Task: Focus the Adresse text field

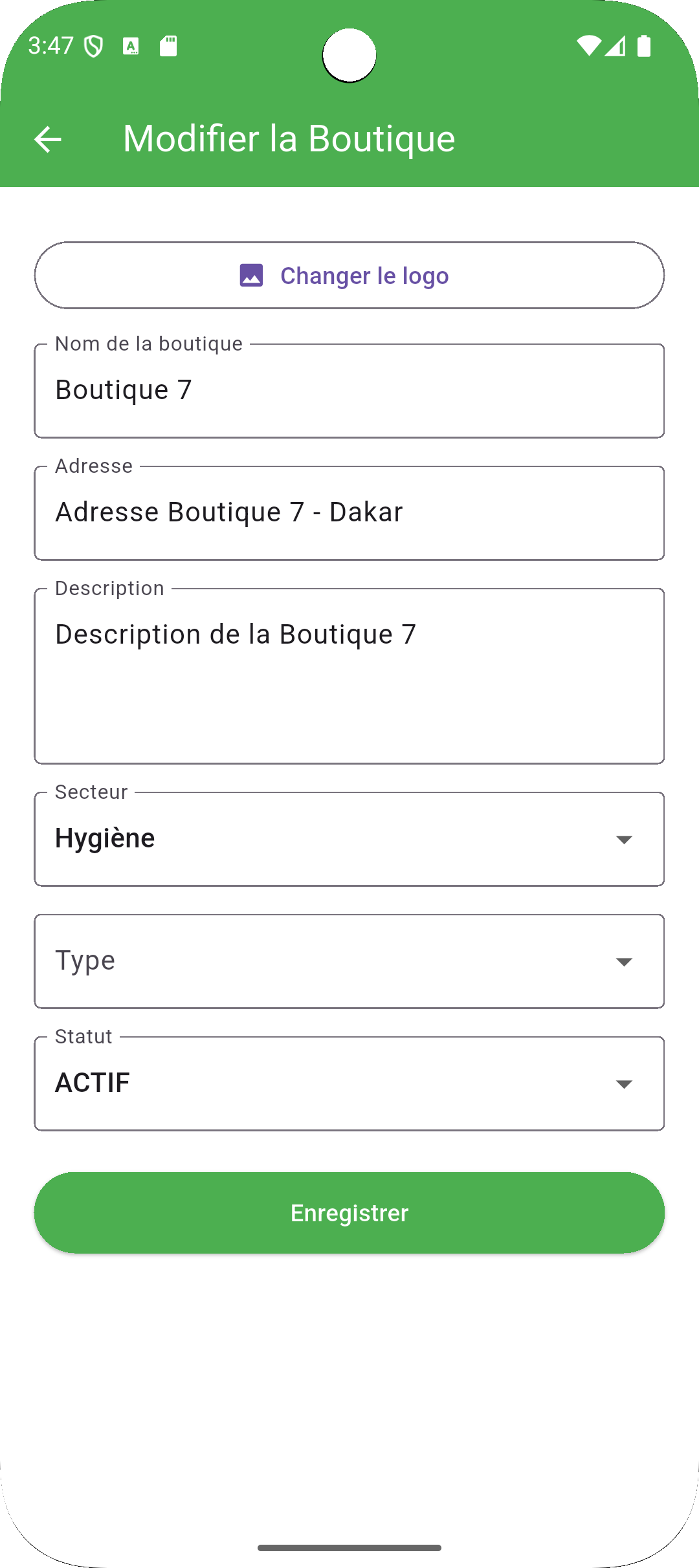Action: coord(349,513)
